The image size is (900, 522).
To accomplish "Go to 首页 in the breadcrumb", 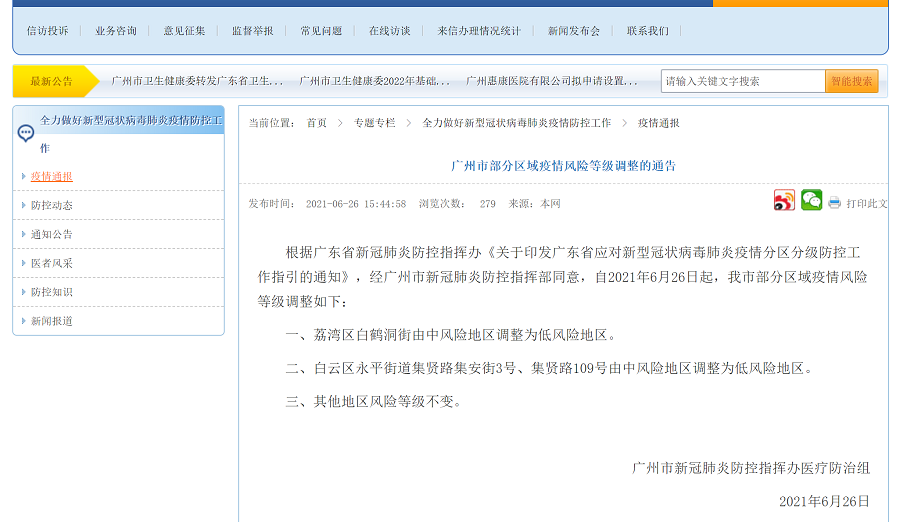I will click(316, 123).
